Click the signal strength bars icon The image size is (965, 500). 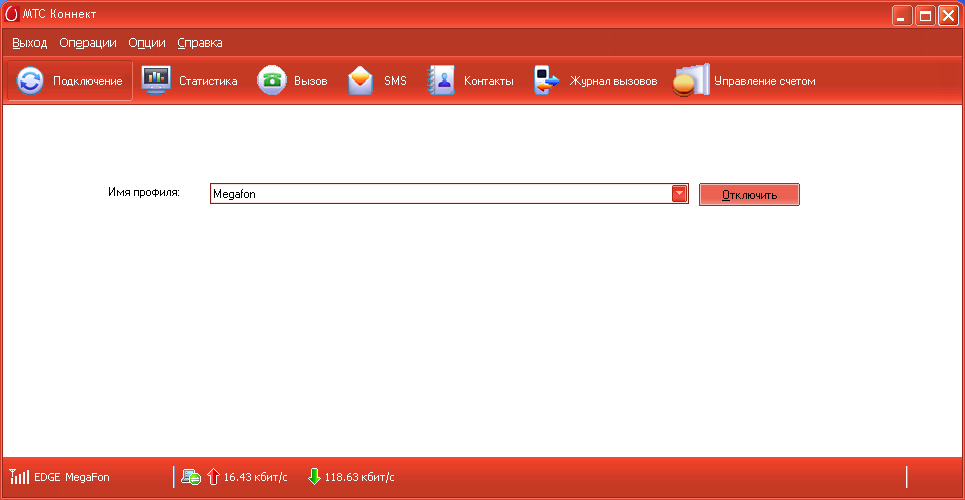pos(19,476)
